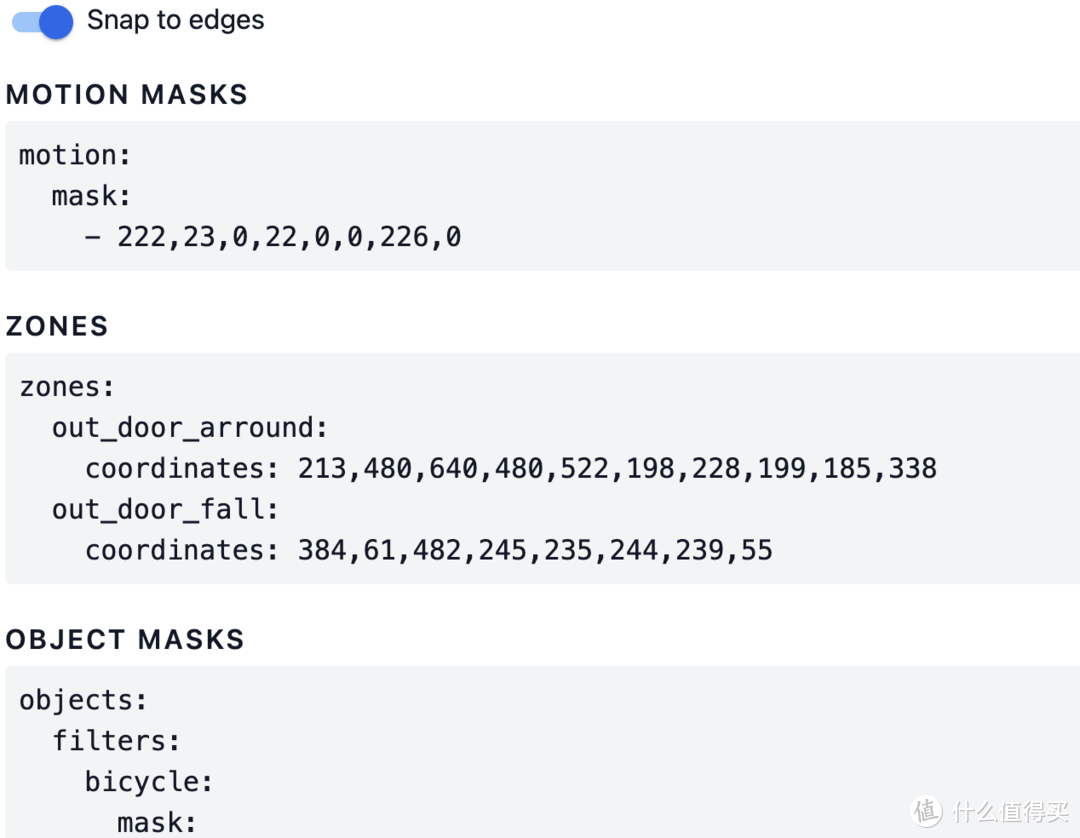Click the out_door_arround zone name

[189, 428]
